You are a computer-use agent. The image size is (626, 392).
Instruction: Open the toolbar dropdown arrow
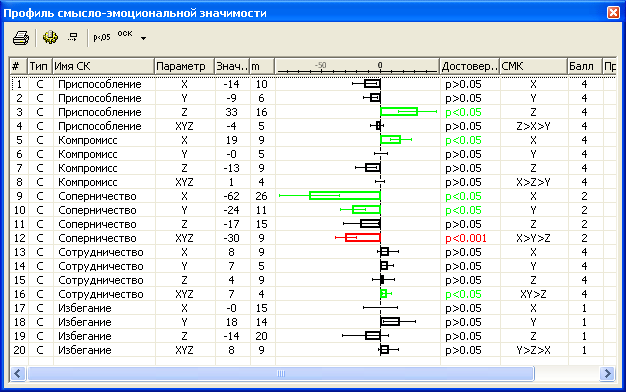coord(143,38)
